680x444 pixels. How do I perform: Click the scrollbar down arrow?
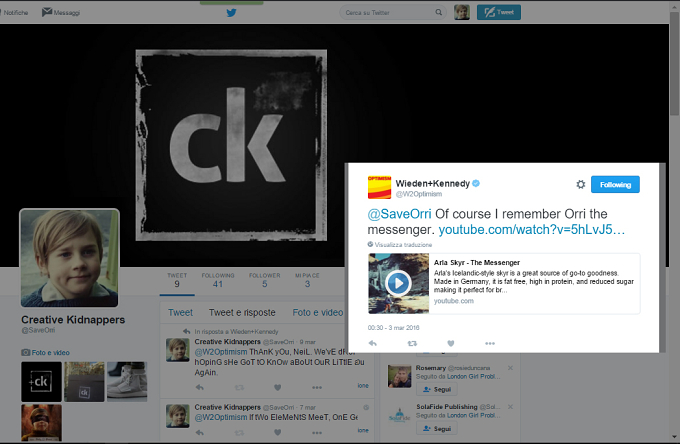(x=674, y=437)
